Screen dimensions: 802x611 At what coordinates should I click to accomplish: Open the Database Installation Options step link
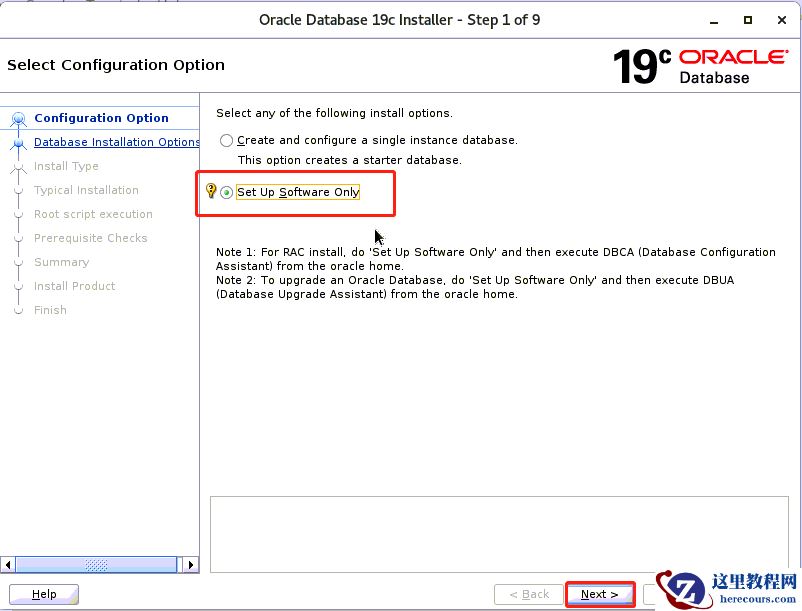point(117,142)
